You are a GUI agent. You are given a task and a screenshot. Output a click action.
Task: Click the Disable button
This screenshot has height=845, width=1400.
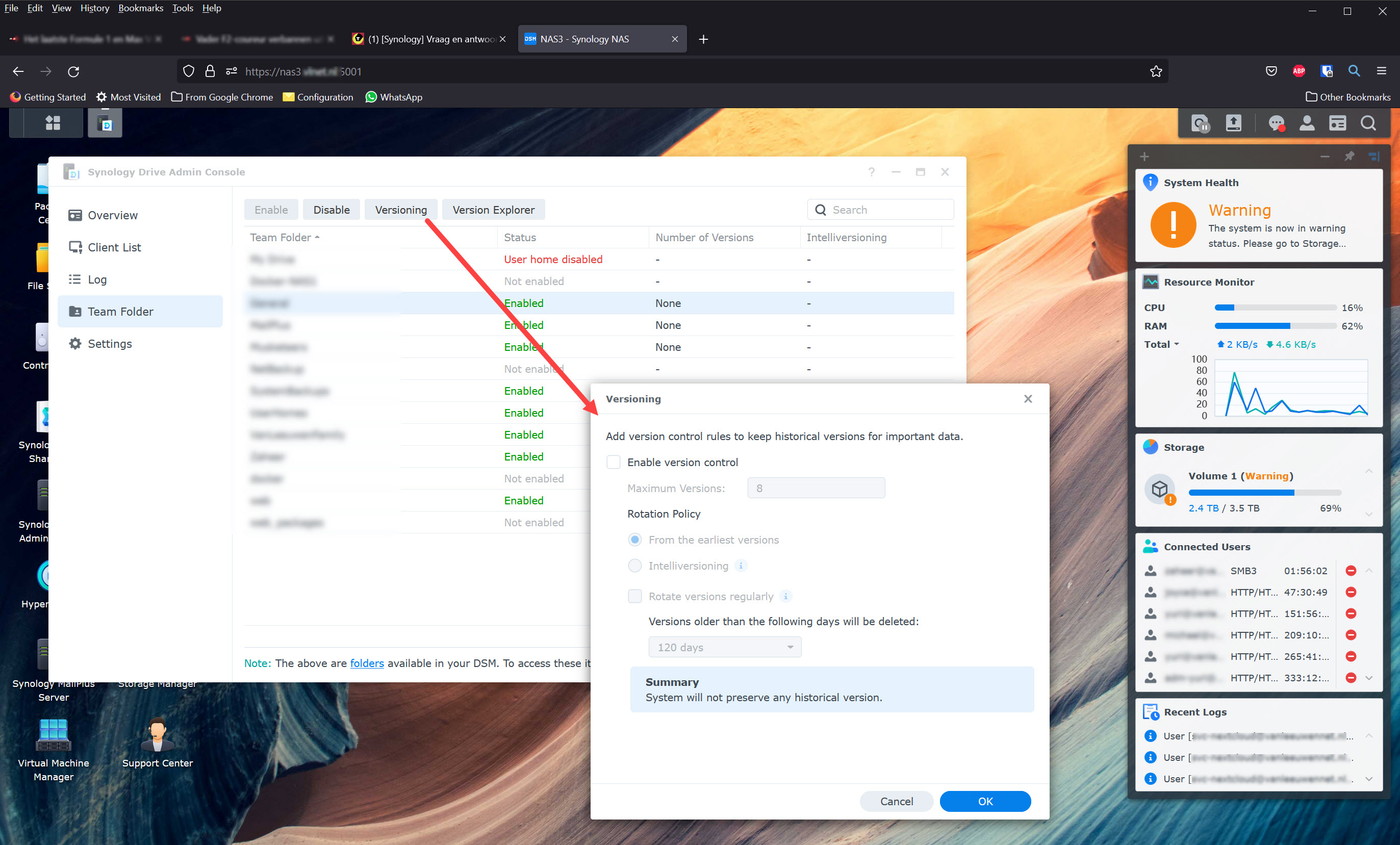[x=331, y=210]
